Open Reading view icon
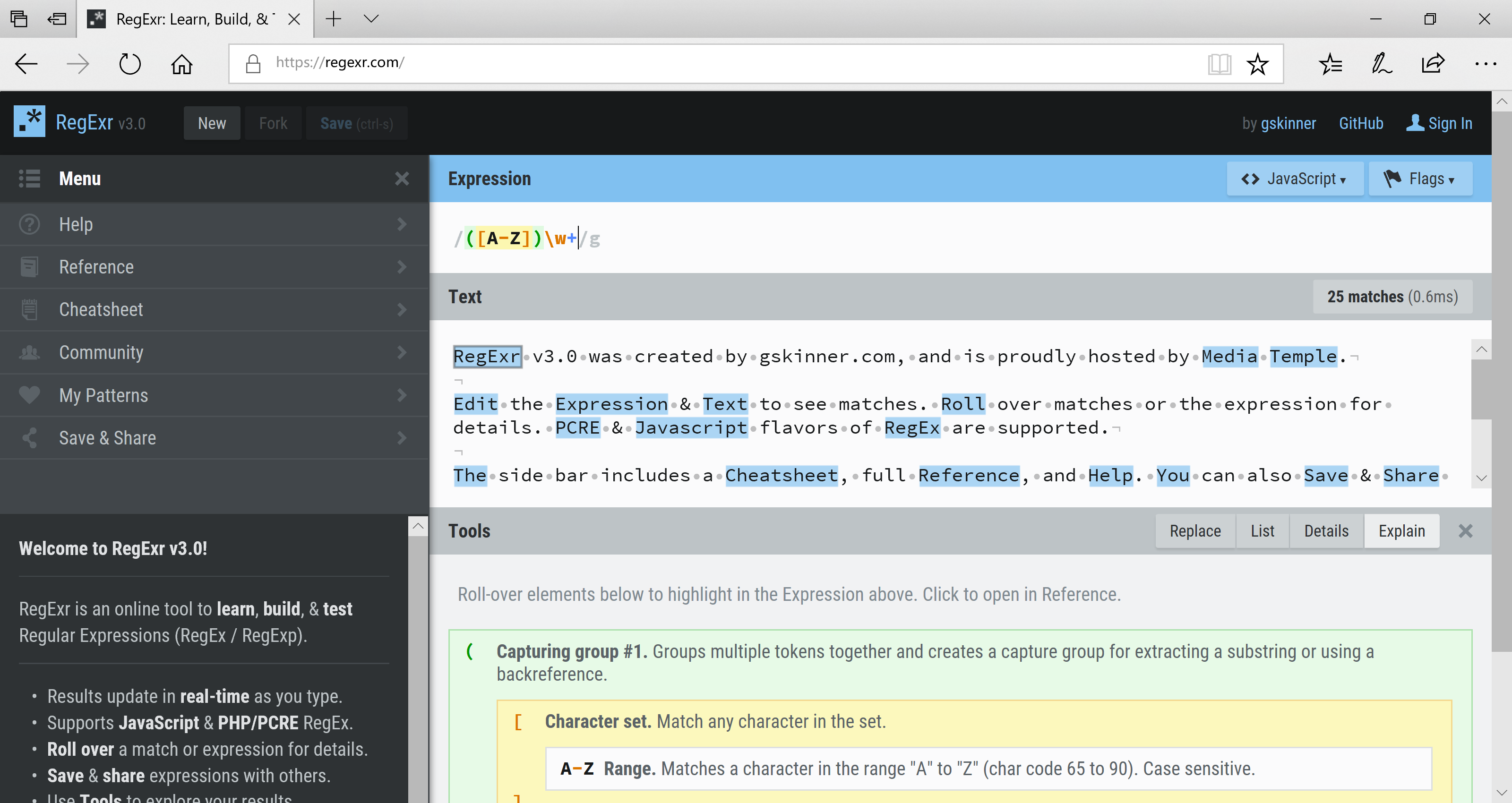This screenshot has height=803, width=1512. point(1219,63)
